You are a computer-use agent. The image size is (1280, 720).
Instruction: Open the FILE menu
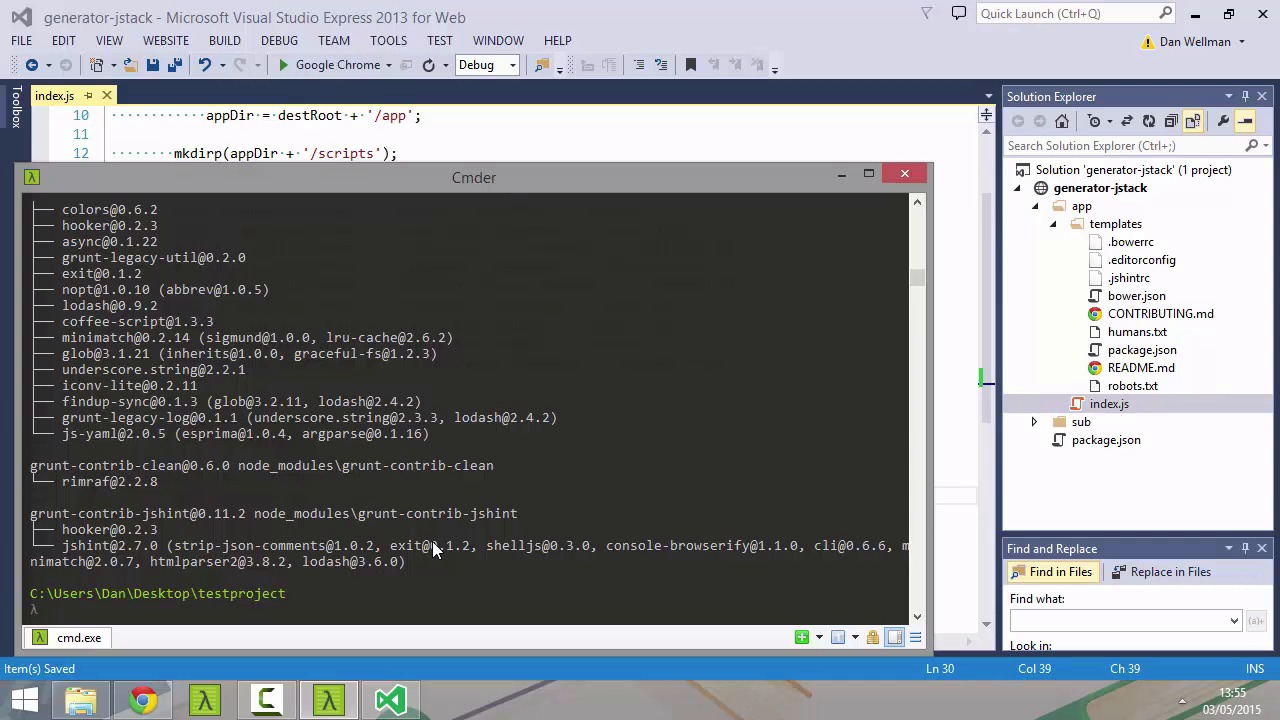[x=21, y=41]
